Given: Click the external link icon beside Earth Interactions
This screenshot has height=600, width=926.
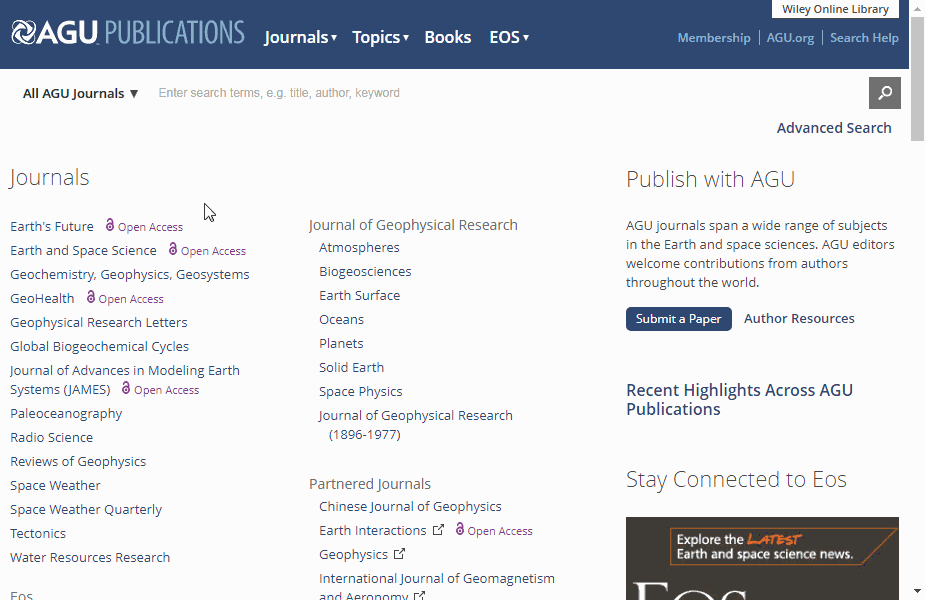Looking at the screenshot, I should pos(438,530).
